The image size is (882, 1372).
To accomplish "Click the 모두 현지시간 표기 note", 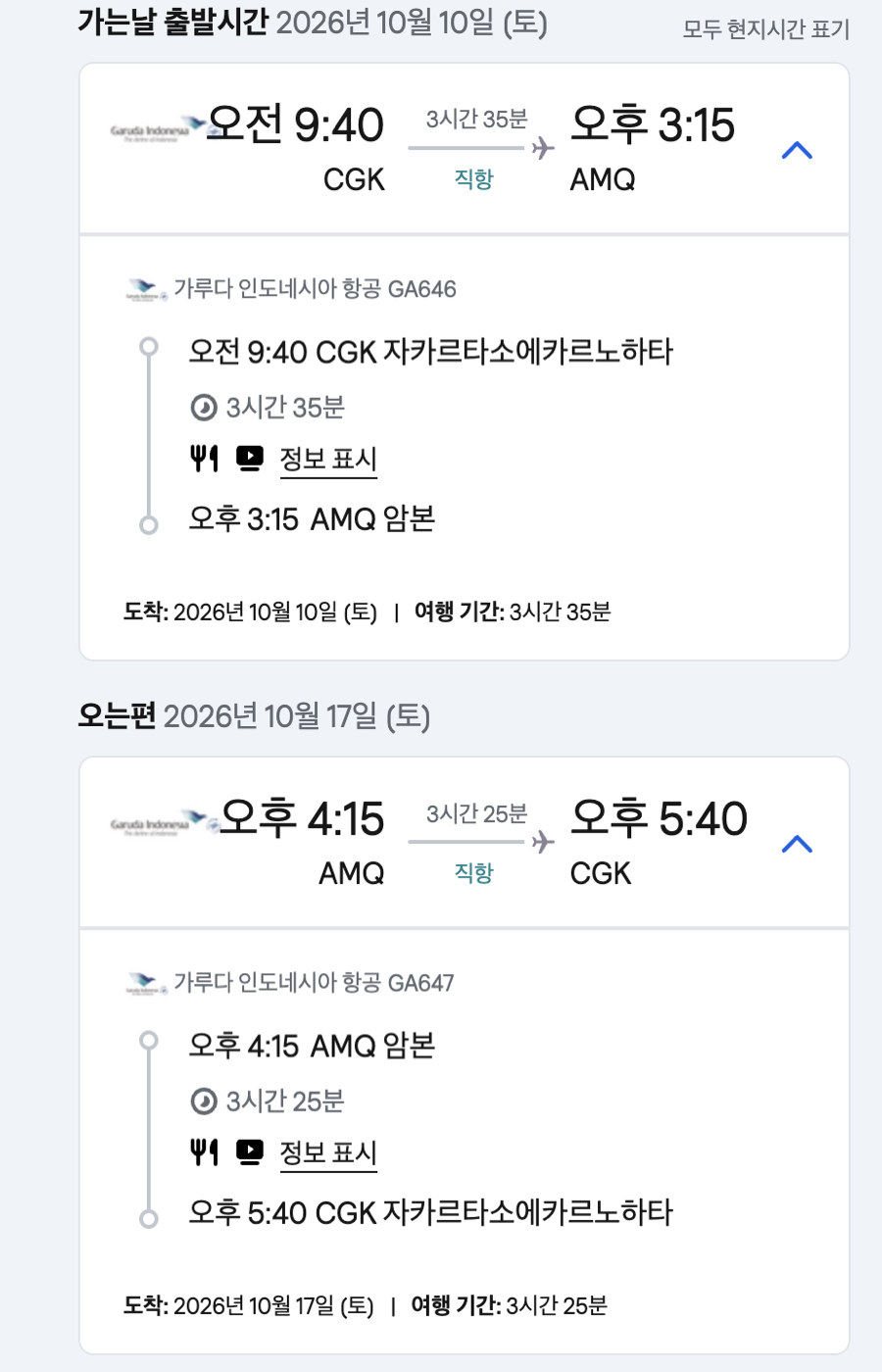I will click(x=765, y=29).
